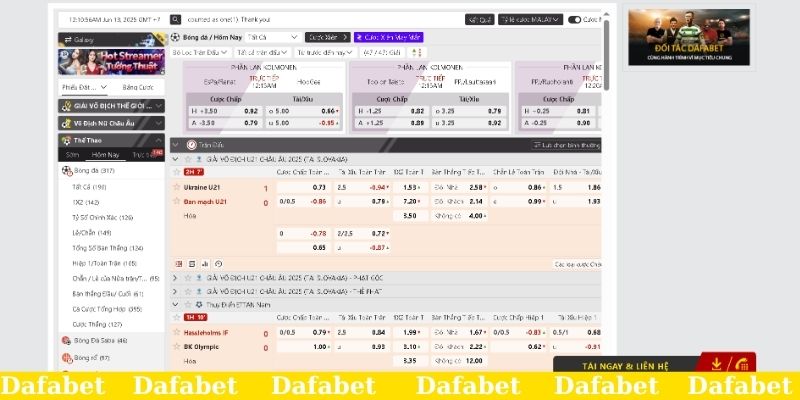The height and width of the screenshot is (400, 800).
Task: Click the Bóng rổ basketball icon in sidebar
Action: pos(66,358)
